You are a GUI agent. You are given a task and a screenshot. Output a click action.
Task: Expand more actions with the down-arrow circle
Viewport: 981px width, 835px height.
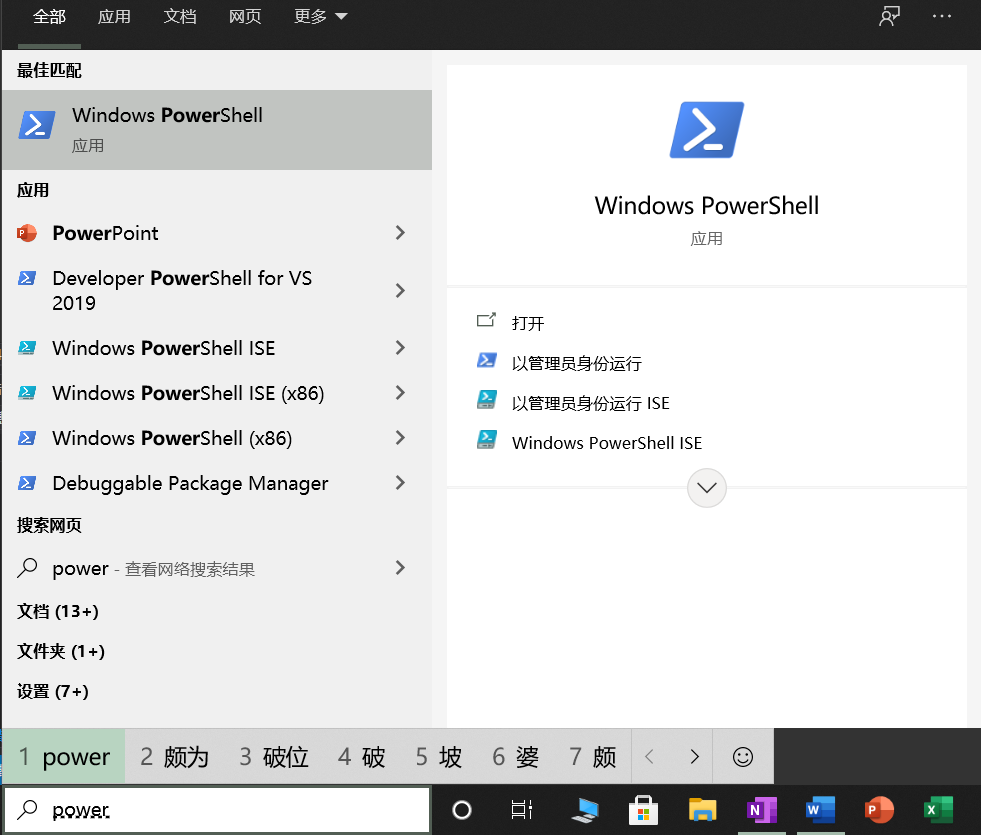coord(706,488)
